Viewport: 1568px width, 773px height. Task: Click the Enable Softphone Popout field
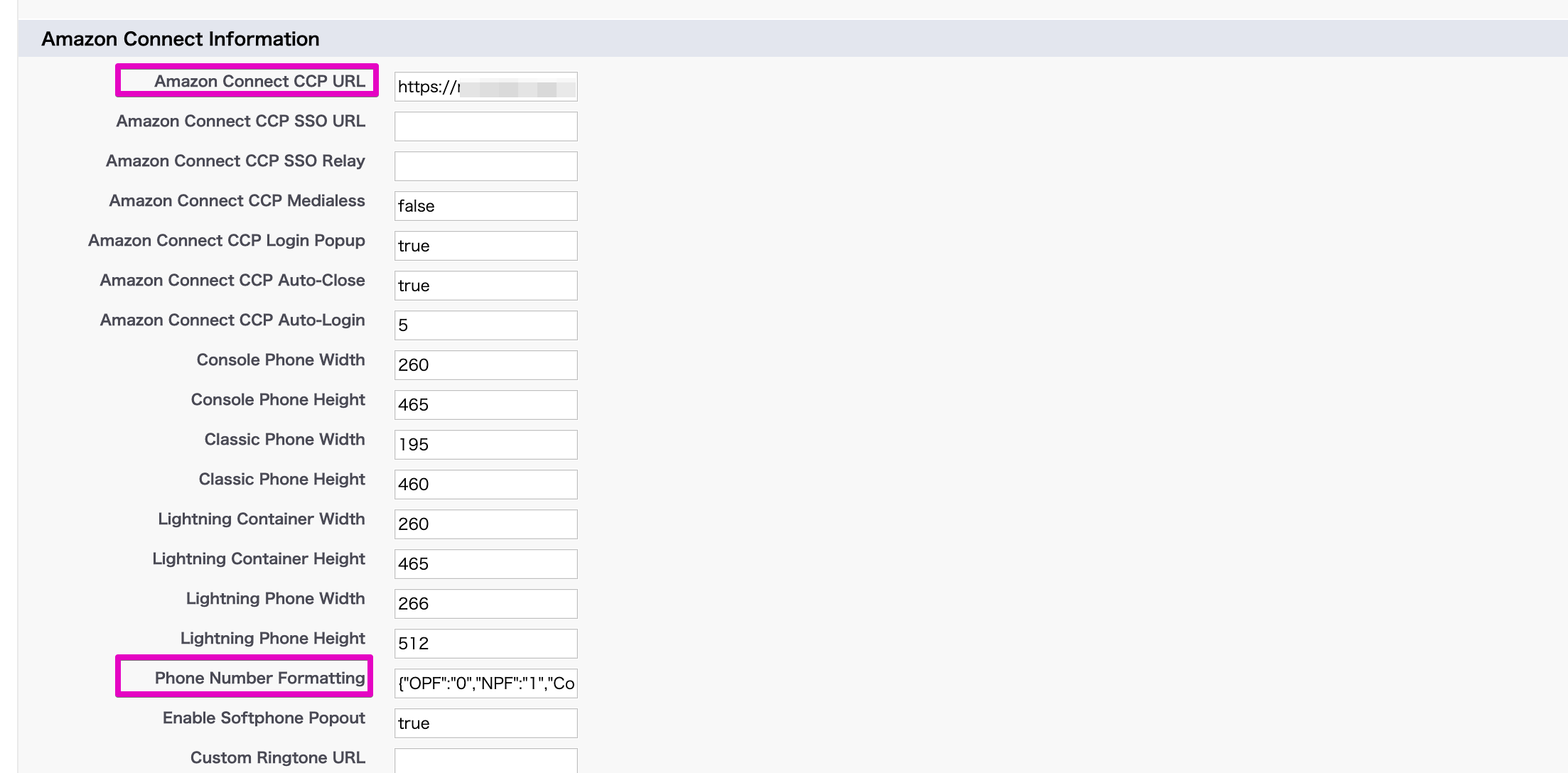[x=486, y=723]
